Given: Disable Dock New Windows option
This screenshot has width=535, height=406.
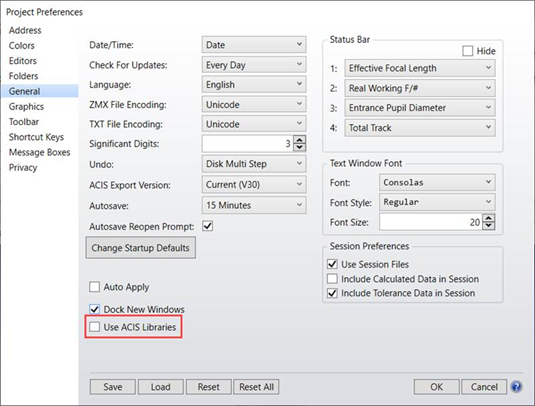Looking at the screenshot, I should (x=95, y=309).
